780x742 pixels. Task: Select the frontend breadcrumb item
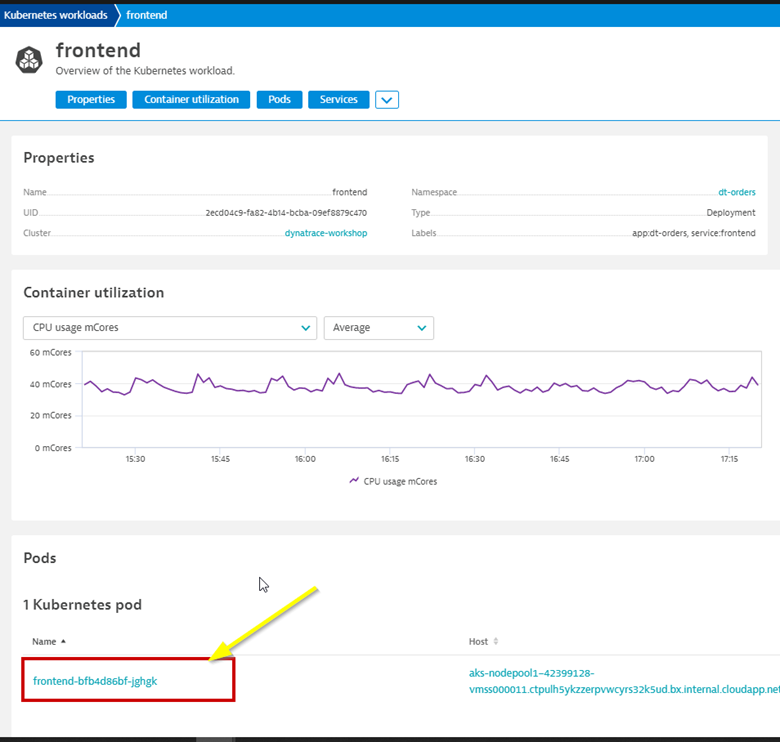click(146, 15)
